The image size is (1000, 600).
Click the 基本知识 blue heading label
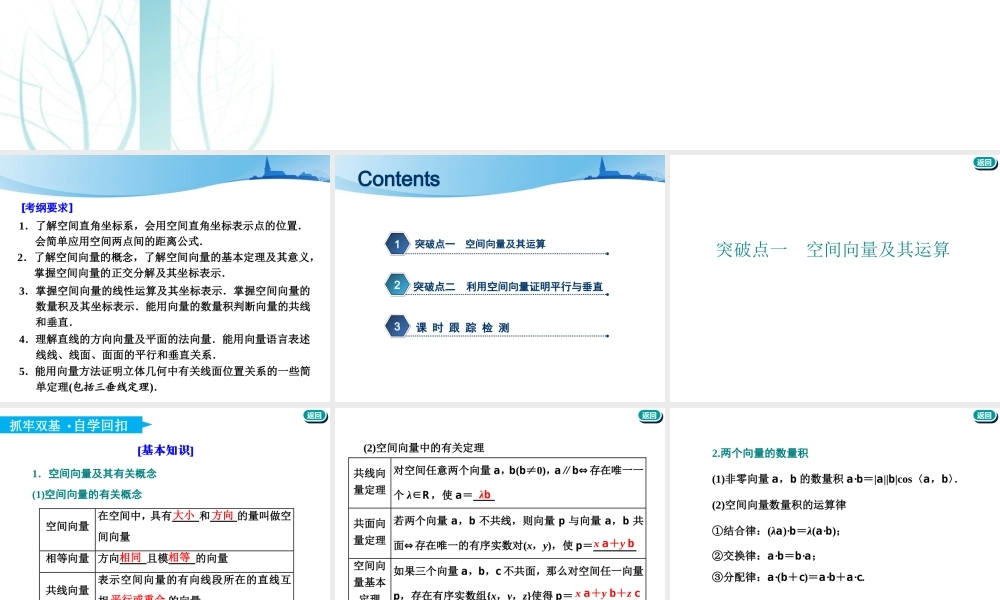coord(165,448)
